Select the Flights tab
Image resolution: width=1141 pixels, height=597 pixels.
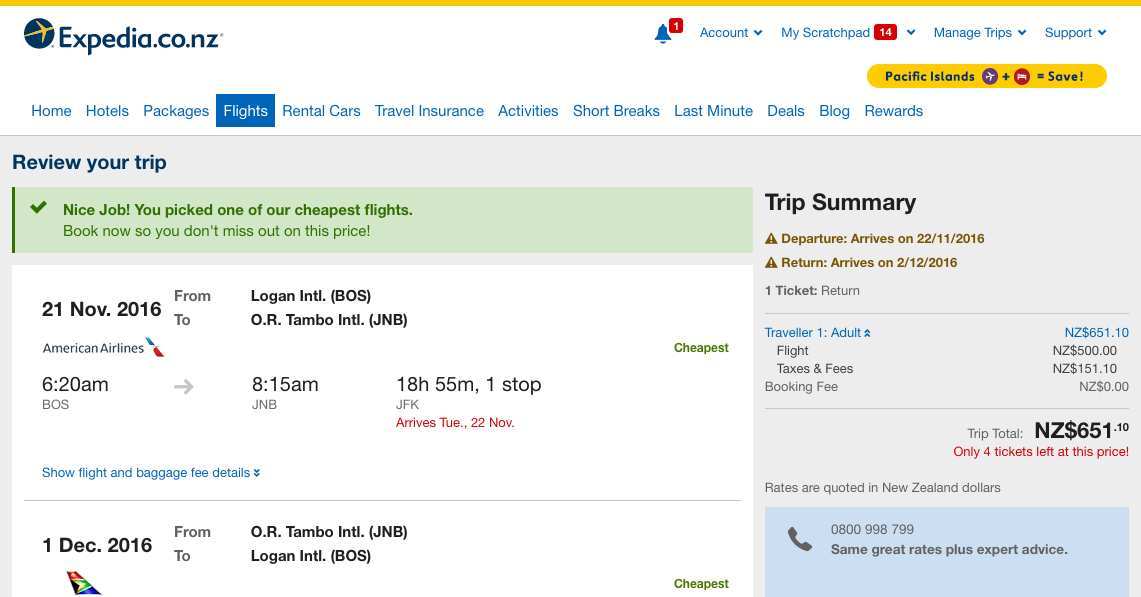pyautogui.click(x=245, y=111)
